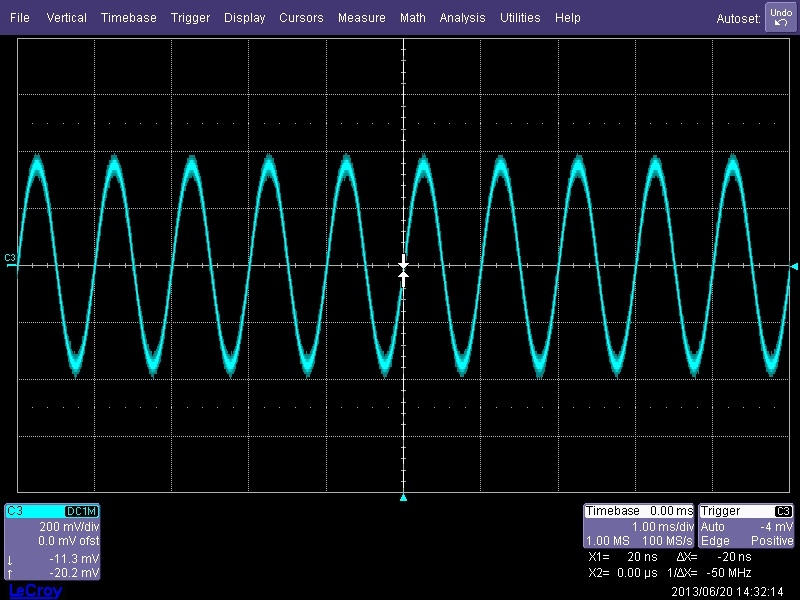The height and width of the screenshot is (600, 800).
Task: Click the Undo autoset button
Action: pyautogui.click(x=779, y=17)
